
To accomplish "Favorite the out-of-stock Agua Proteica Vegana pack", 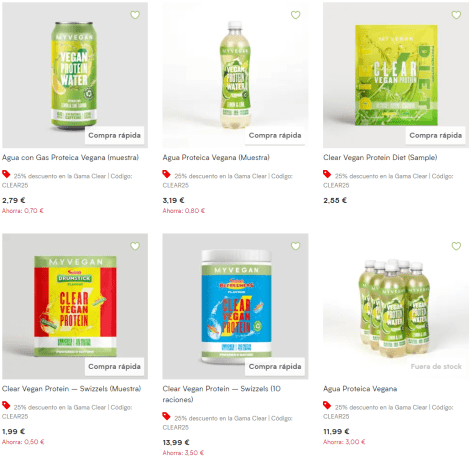I will point(456,246).
